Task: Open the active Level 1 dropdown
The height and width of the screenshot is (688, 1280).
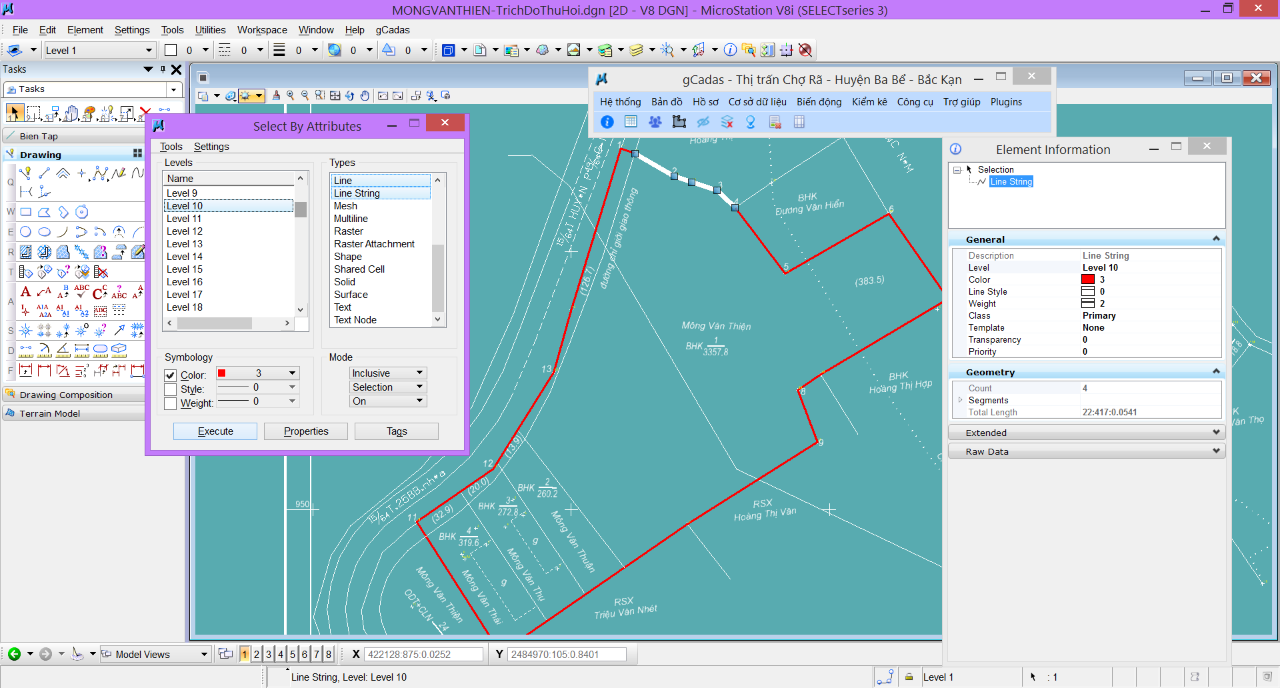Action: 99,50
